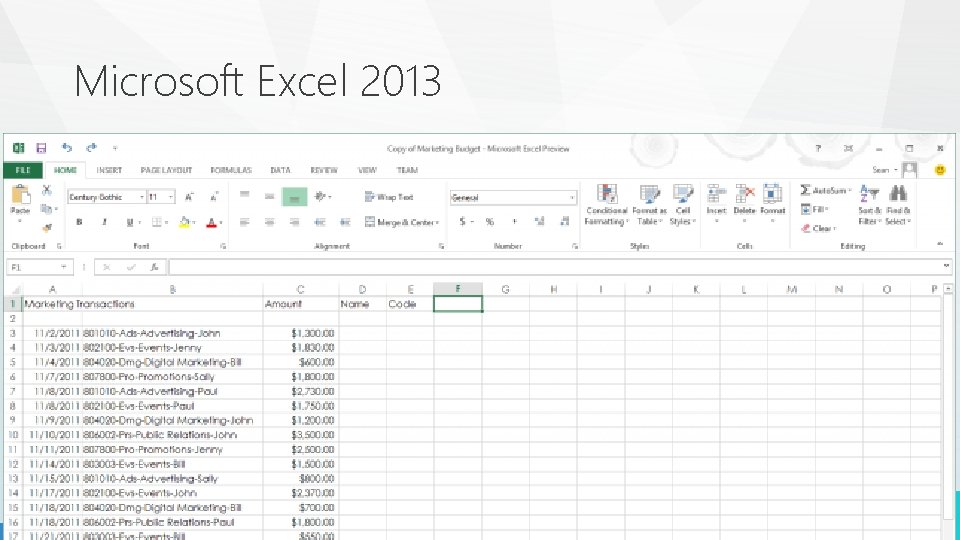The height and width of the screenshot is (540, 960).
Task: Click the Top Align icon
Action: pyautogui.click(x=244, y=196)
